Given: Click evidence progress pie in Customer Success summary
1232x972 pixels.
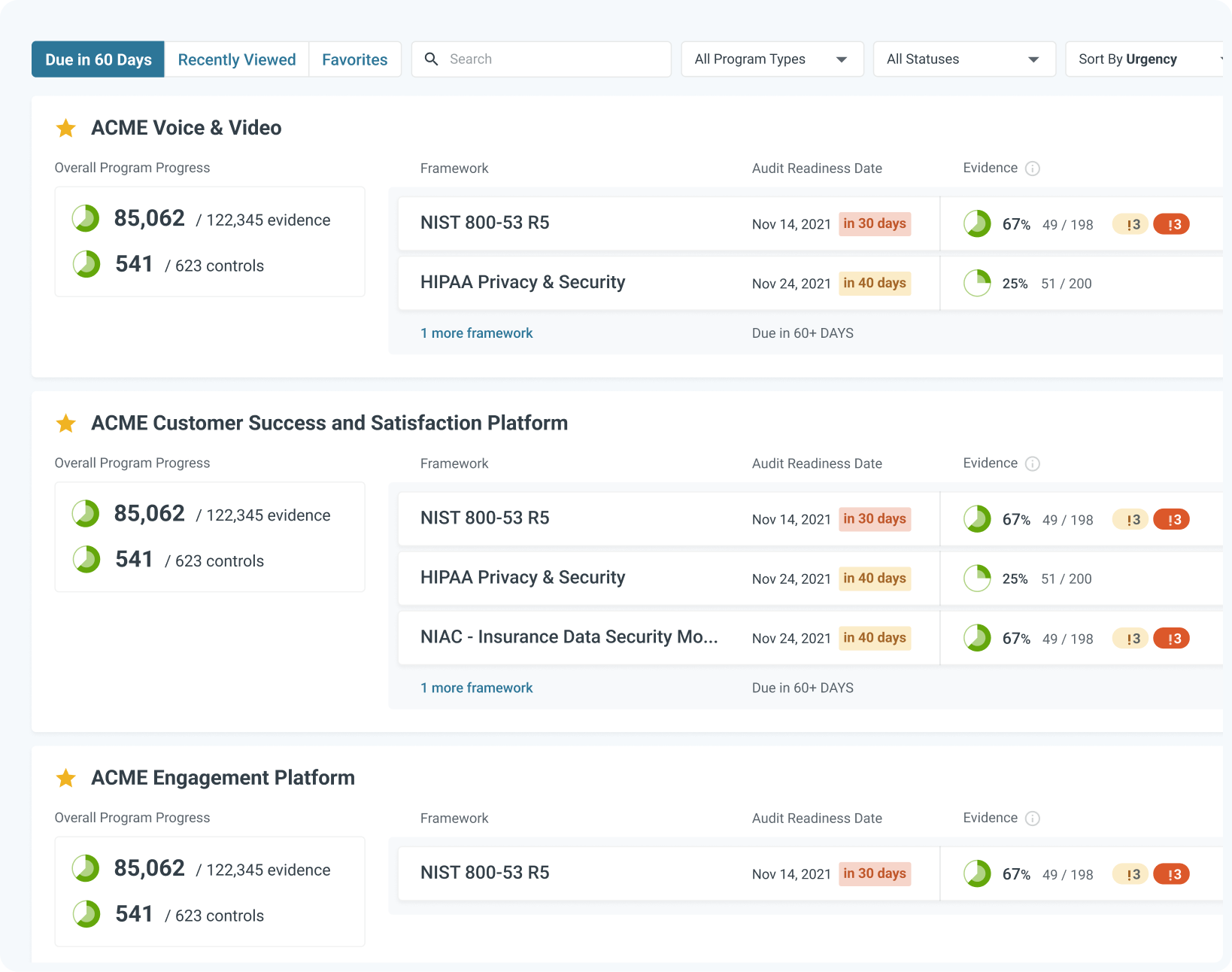Looking at the screenshot, I should (86, 514).
